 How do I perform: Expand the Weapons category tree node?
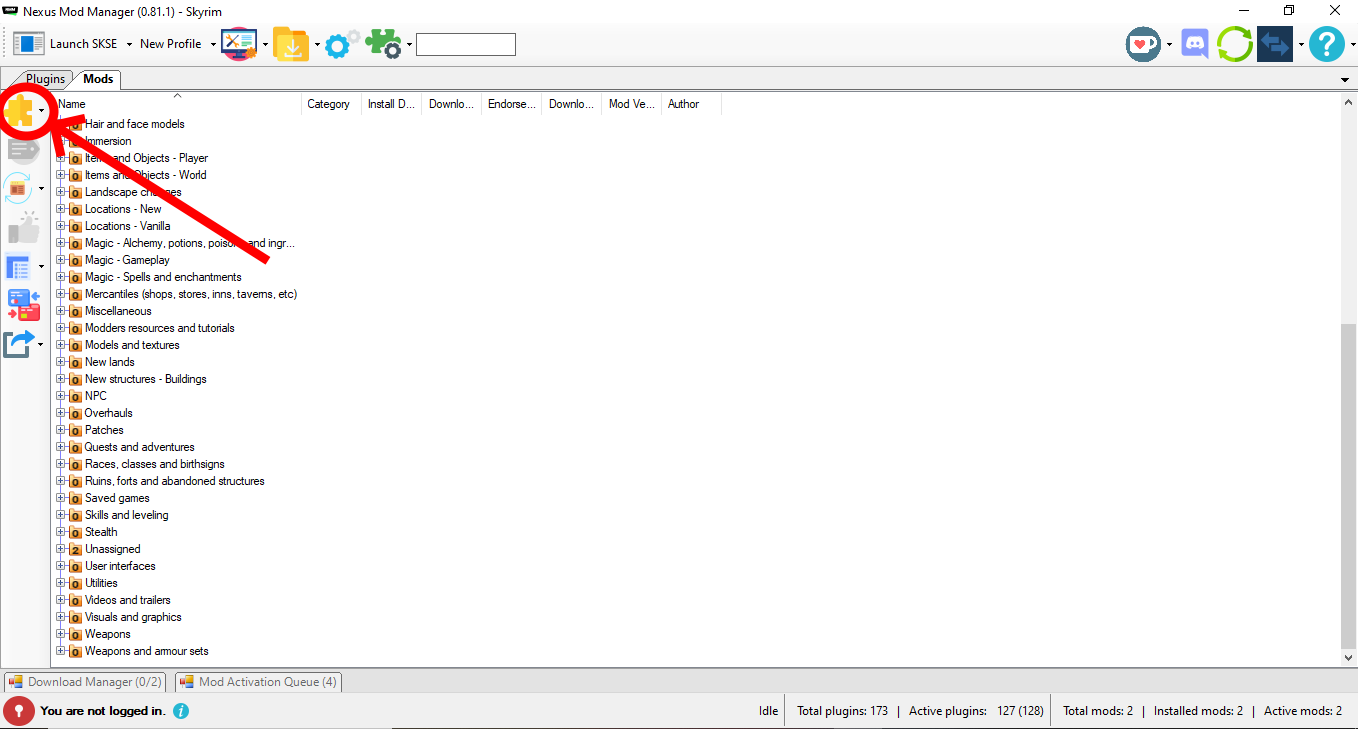[x=61, y=634]
